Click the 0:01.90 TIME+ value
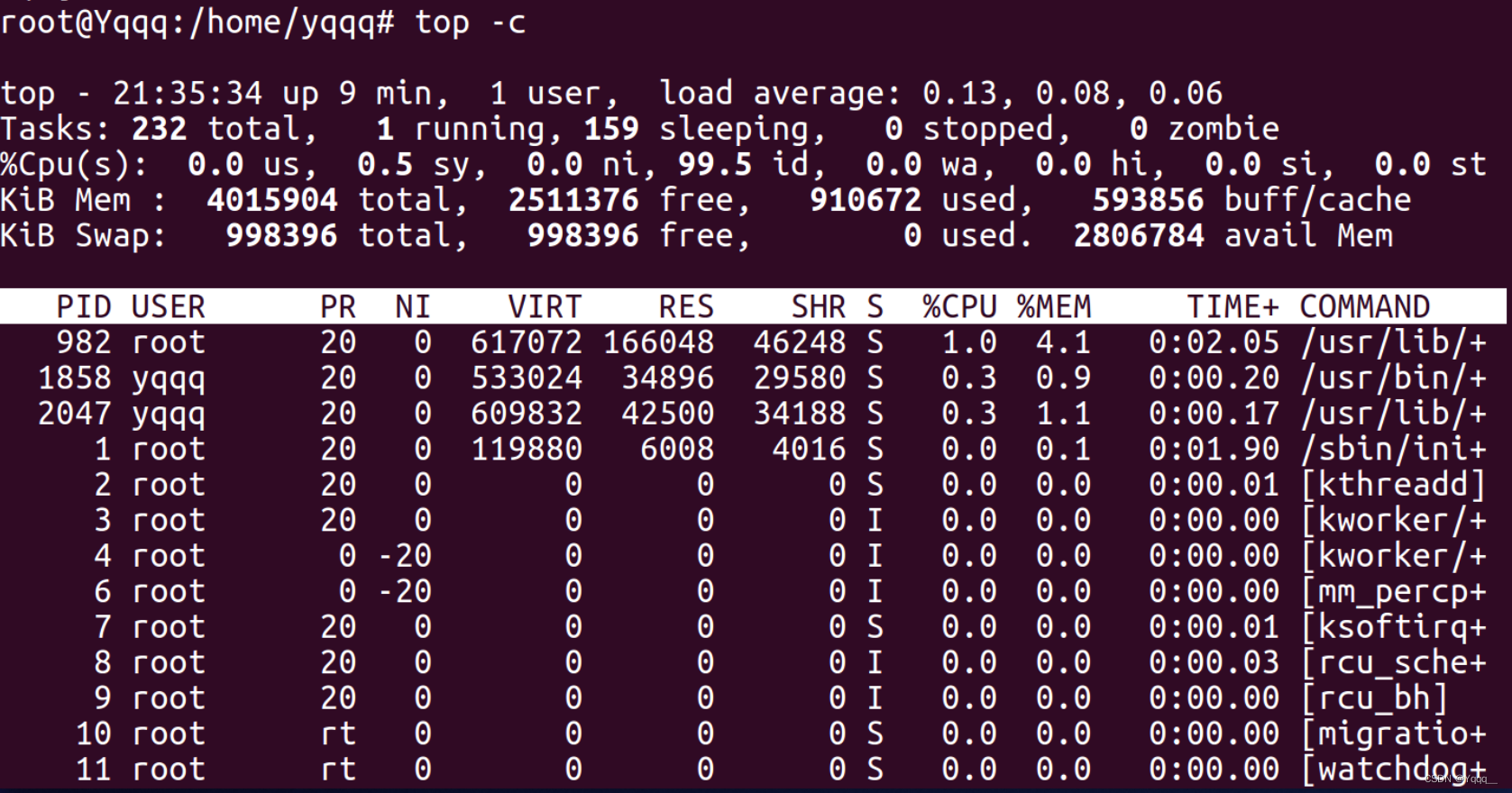The image size is (1512, 793). [x=1214, y=449]
